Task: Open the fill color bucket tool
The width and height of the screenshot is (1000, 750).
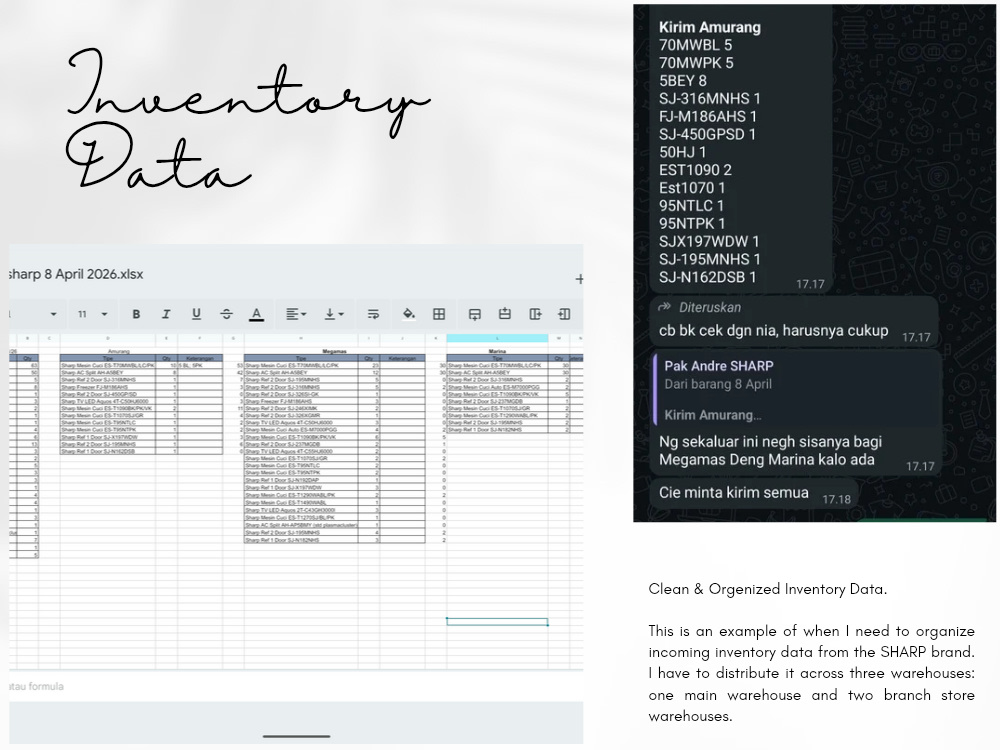Action: 409,314
